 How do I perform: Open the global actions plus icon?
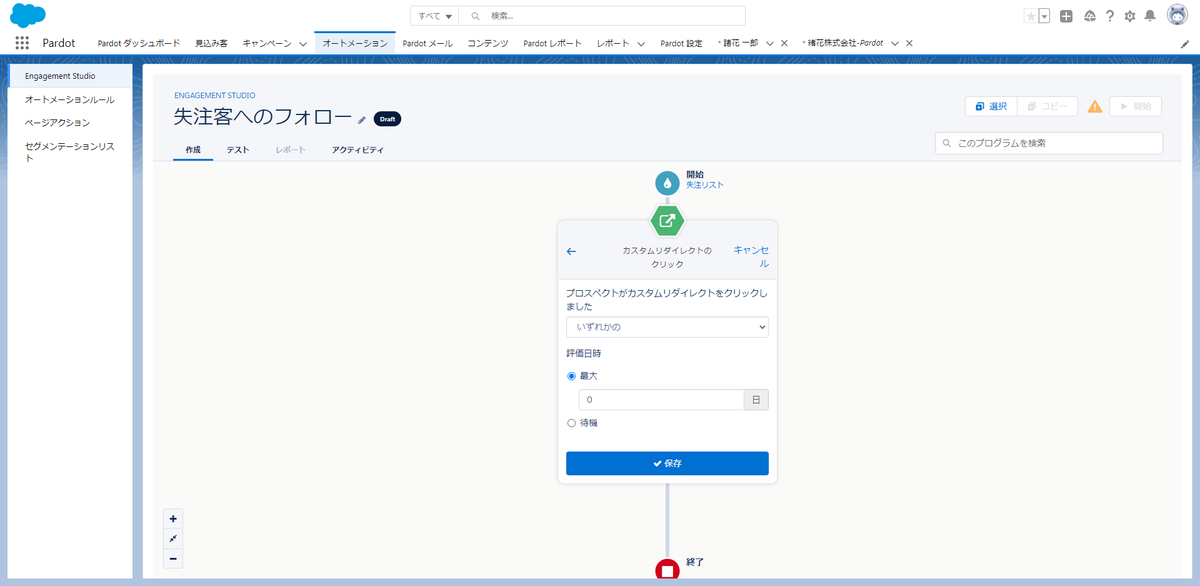(x=1066, y=16)
